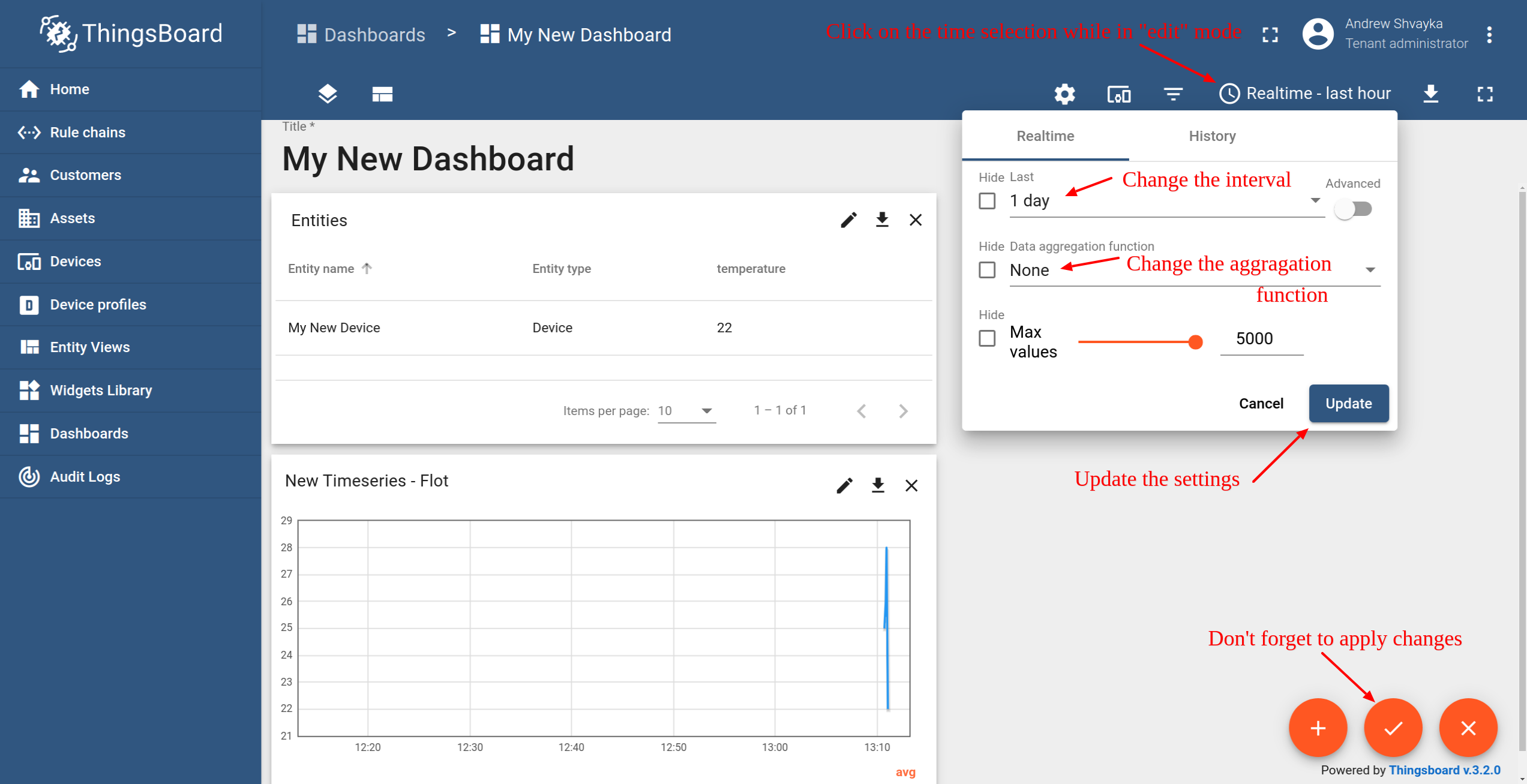Image resolution: width=1527 pixels, height=784 pixels.
Task: Open the filters icon in toolbar
Action: coord(1173,94)
